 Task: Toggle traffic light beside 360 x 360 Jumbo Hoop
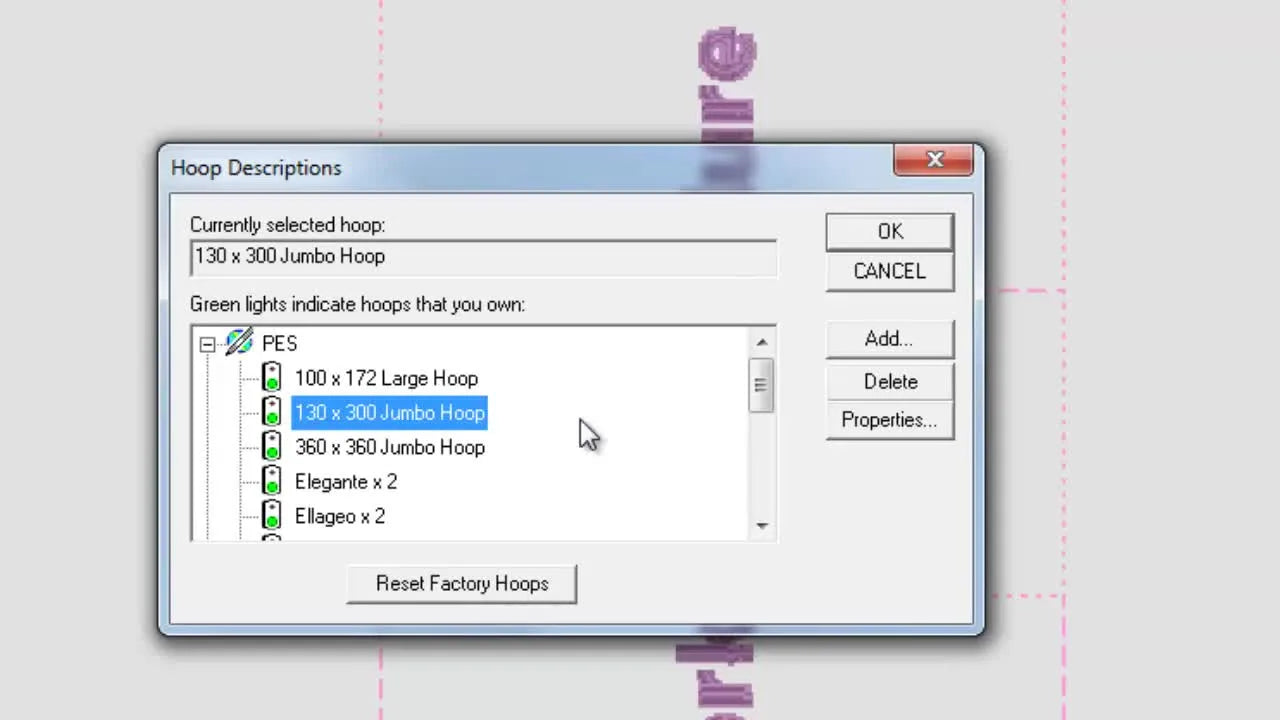pyautogui.click(x=271, y=447)
